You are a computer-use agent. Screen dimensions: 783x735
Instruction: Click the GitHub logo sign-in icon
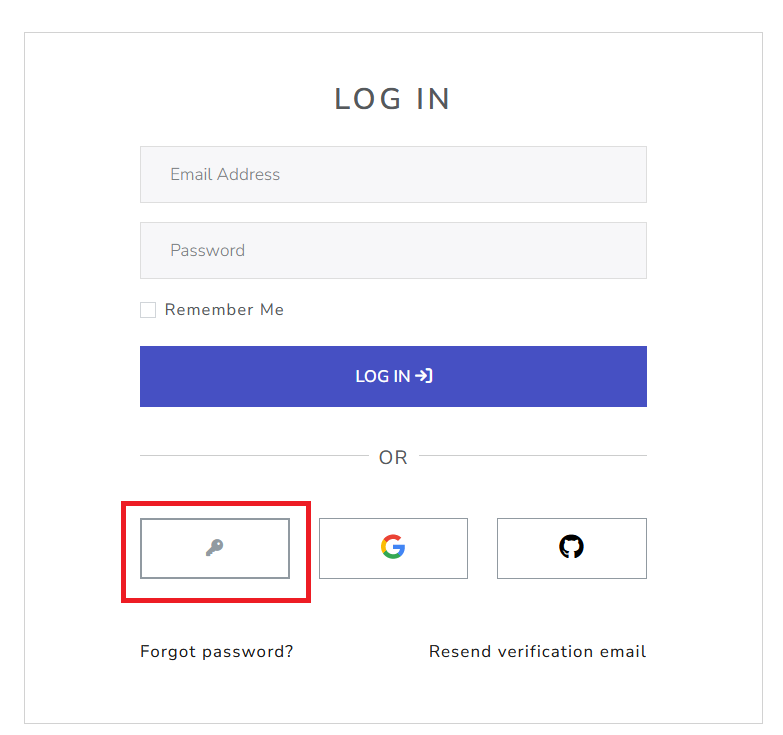pos(571,547)
